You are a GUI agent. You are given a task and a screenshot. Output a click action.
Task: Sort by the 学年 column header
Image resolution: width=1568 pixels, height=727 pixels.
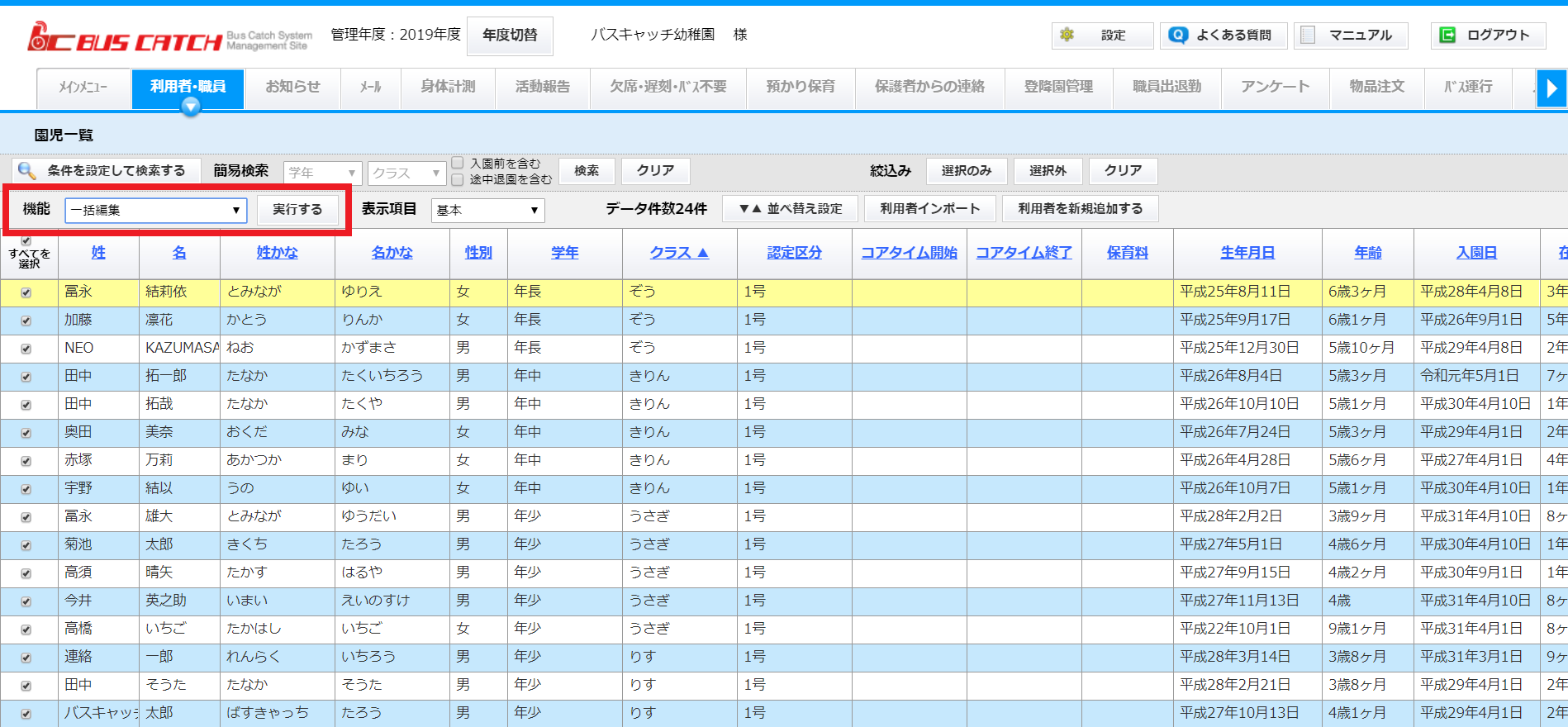564,253
